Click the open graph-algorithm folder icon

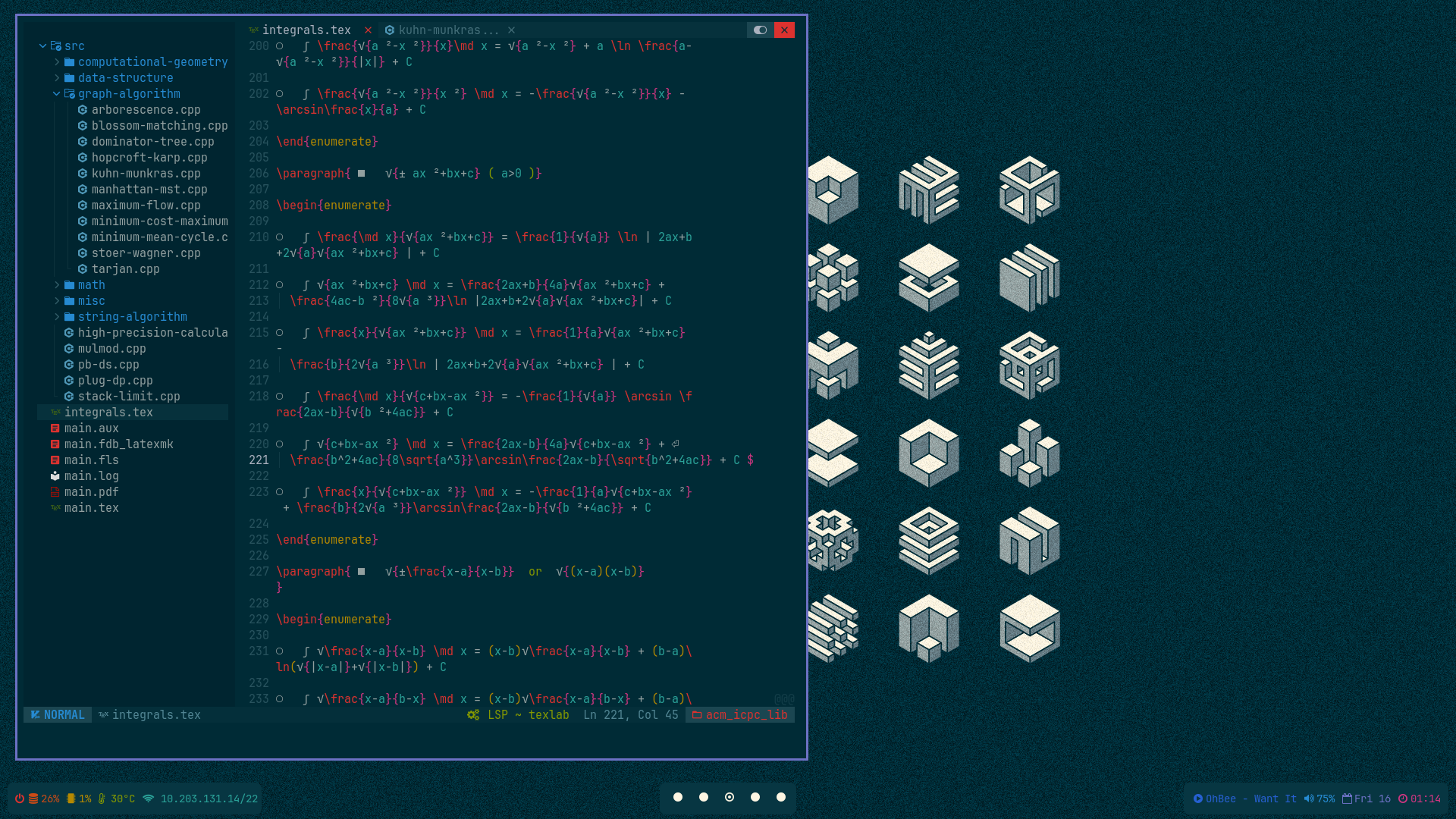coord(70,94)
